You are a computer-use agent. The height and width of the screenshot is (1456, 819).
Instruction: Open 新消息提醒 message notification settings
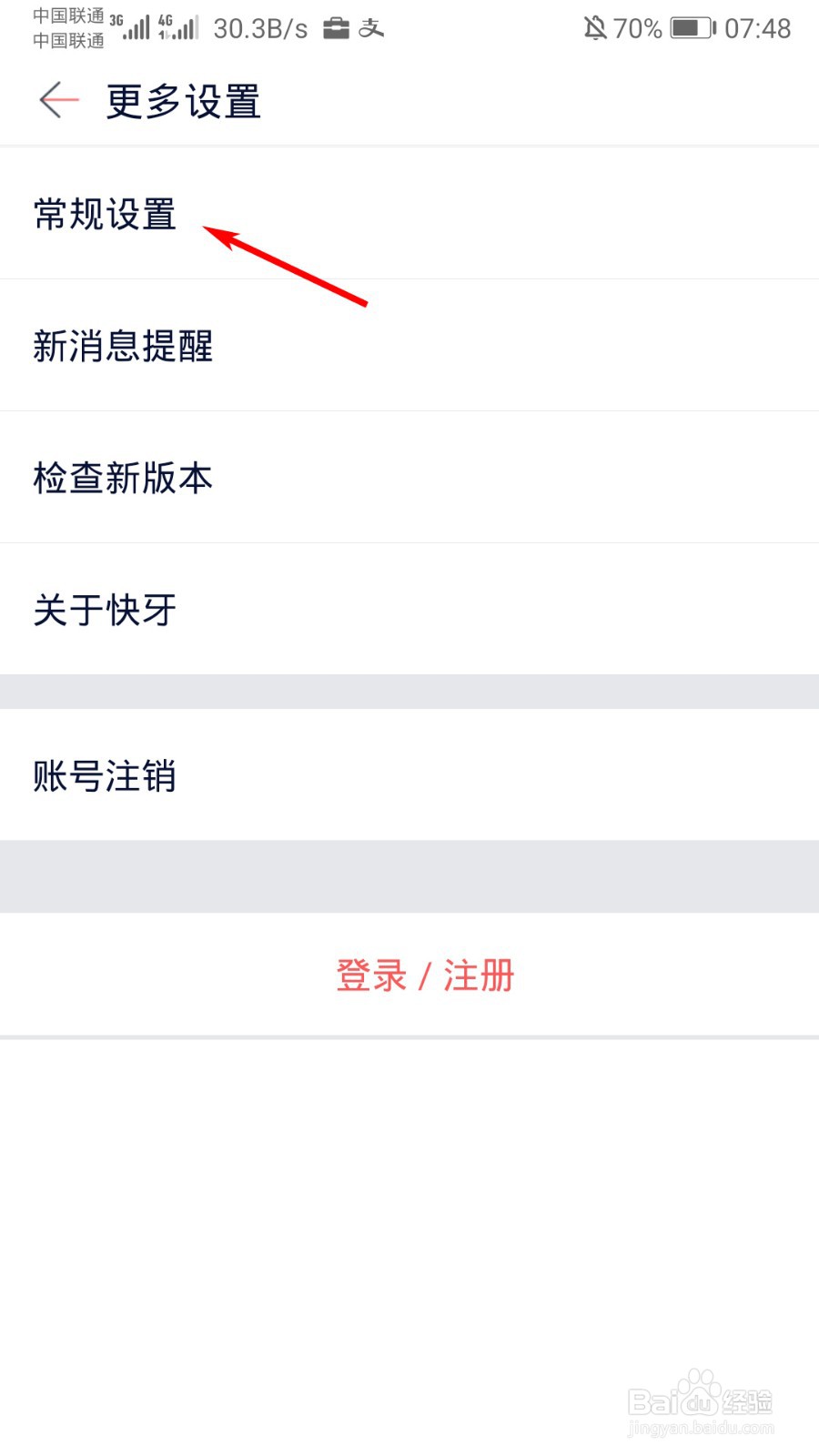click(123, 347)
